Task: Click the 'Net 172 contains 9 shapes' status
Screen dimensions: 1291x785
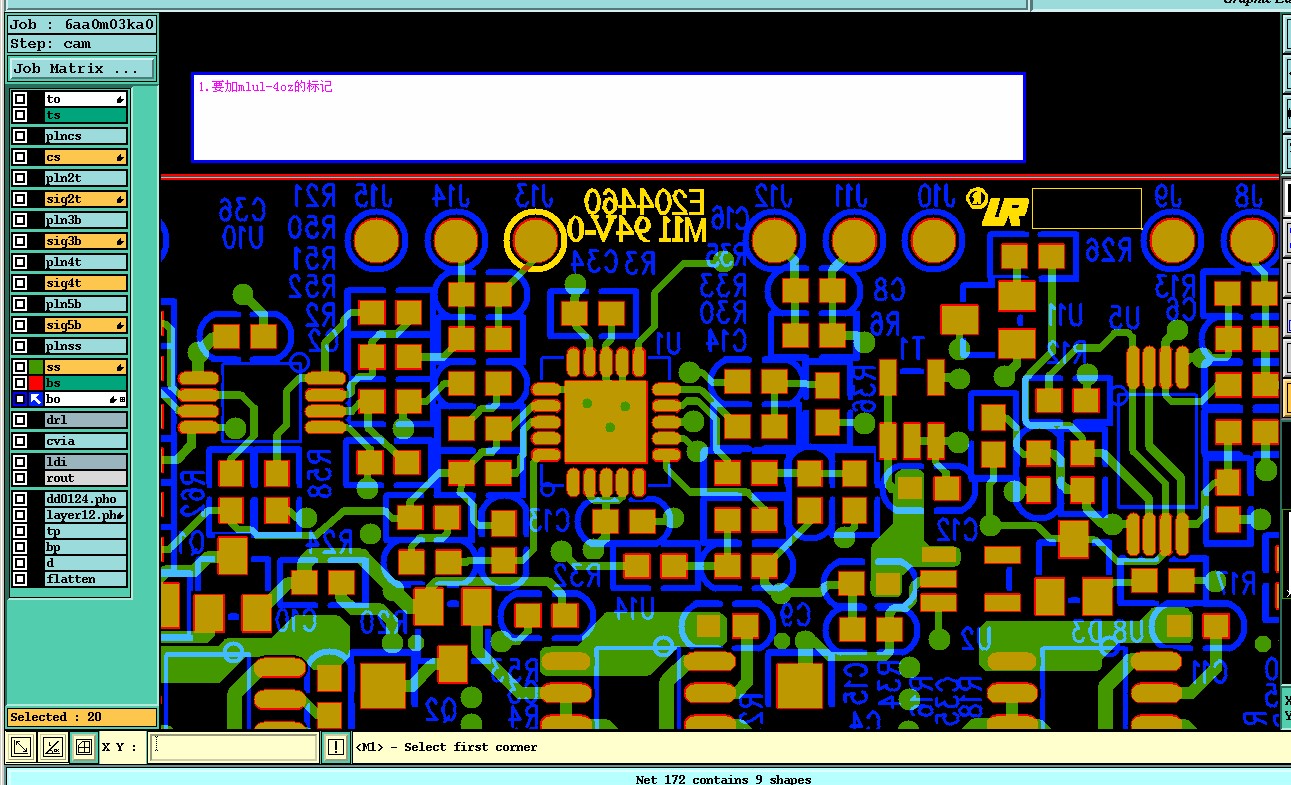Action: pos(723,779)
